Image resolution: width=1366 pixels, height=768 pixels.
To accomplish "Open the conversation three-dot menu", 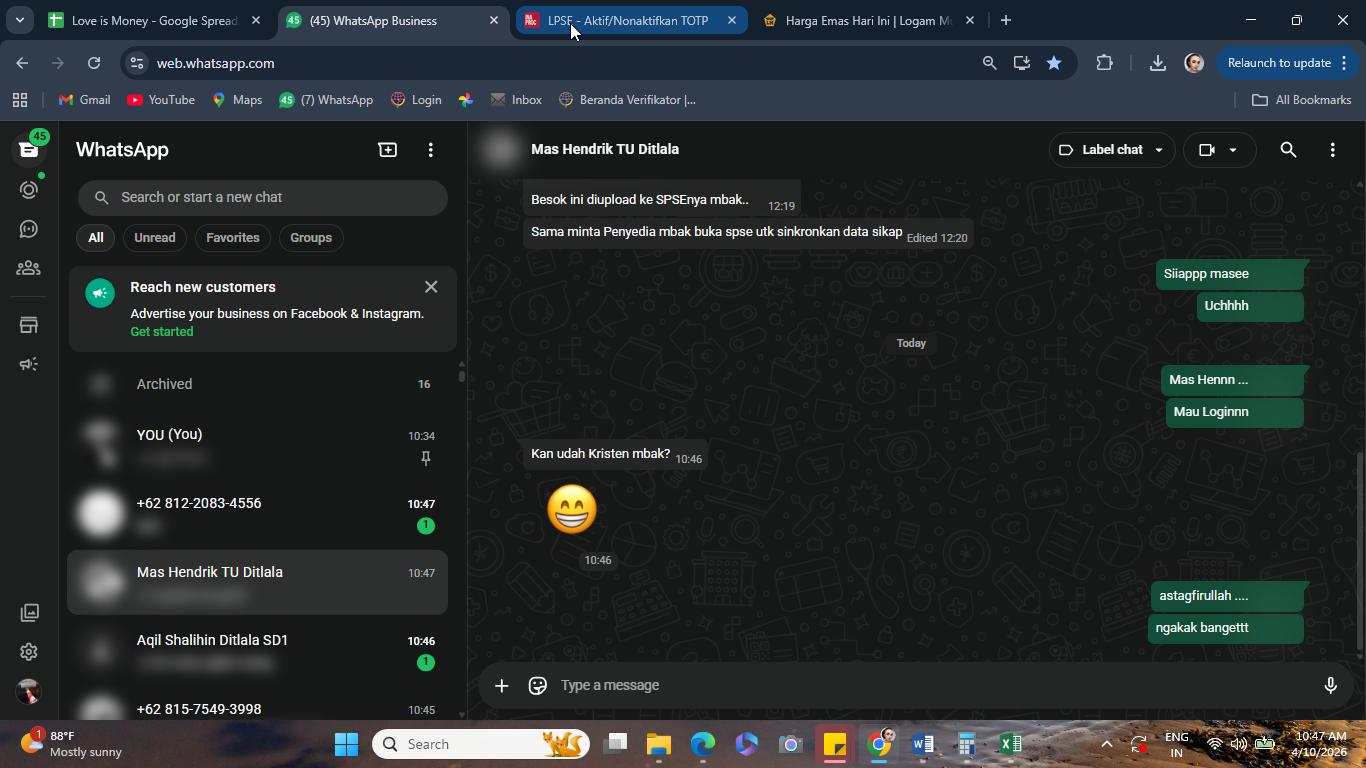I will click(1332, 150).
